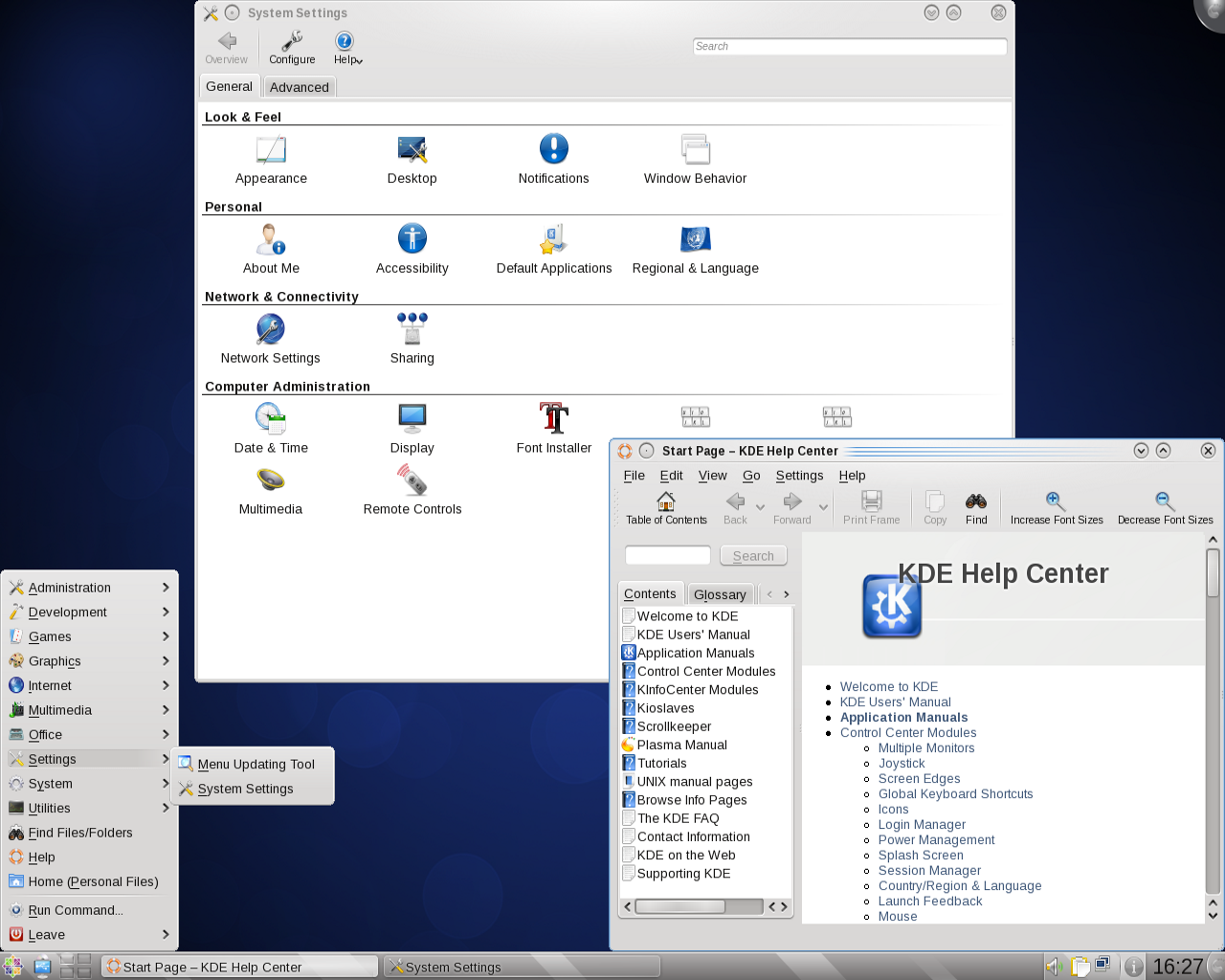Select Menu Updating Tool entry
Image resolution: width=1225 pixels, height=980 pixels.
253,764
